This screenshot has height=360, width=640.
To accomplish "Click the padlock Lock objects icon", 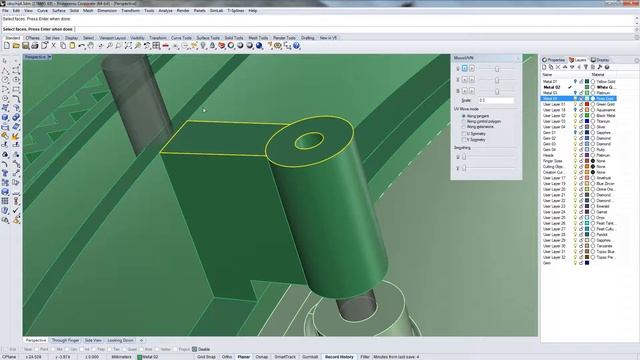I will [x=212, y=46].
